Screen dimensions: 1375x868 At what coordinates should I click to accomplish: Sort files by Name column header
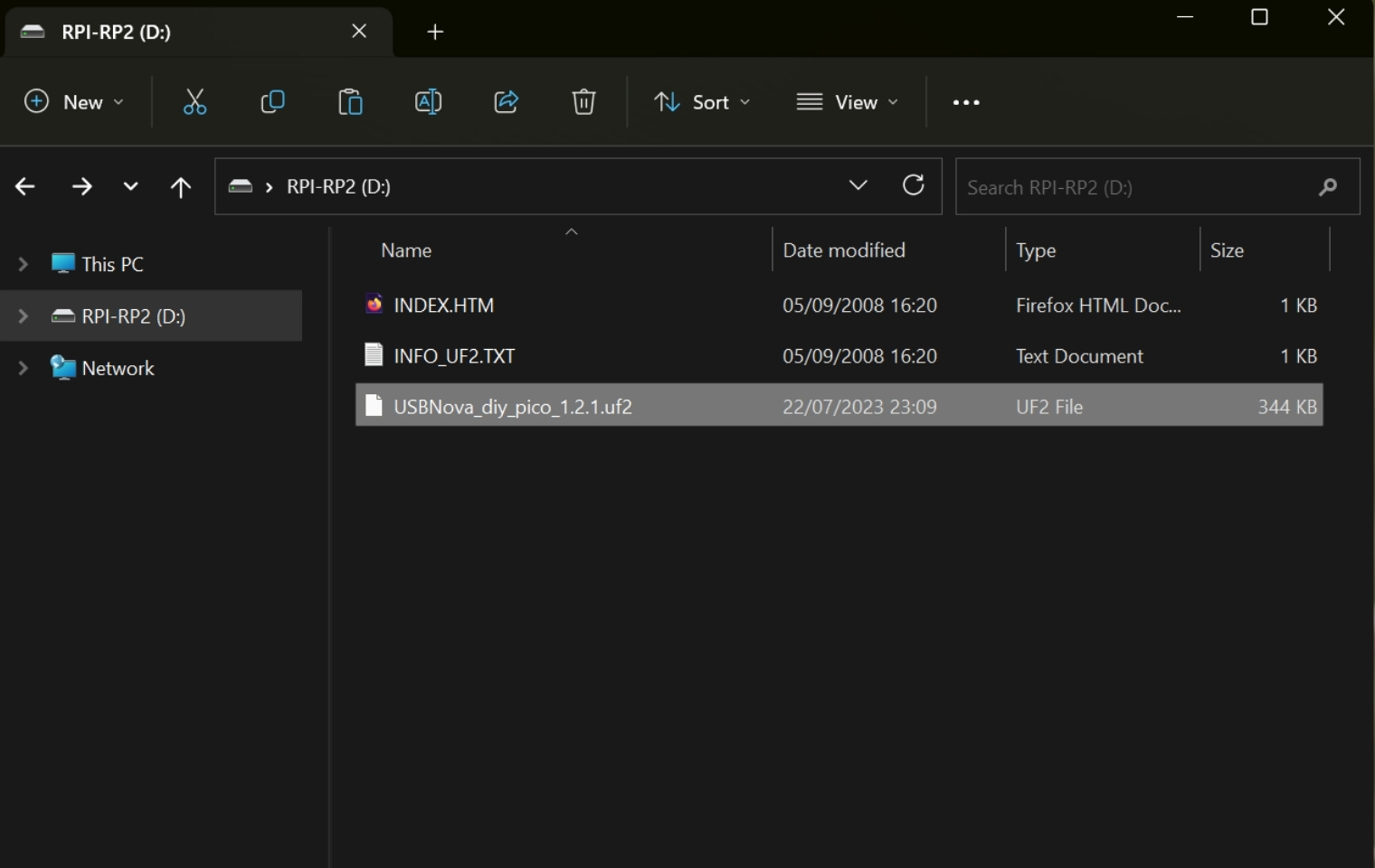406,250
